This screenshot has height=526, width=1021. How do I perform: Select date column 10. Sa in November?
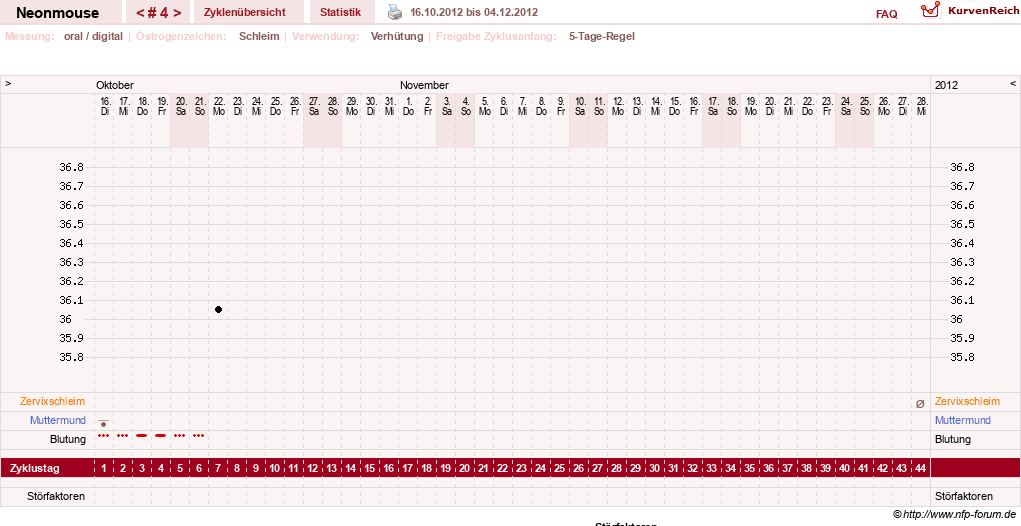tap(580, 106)
